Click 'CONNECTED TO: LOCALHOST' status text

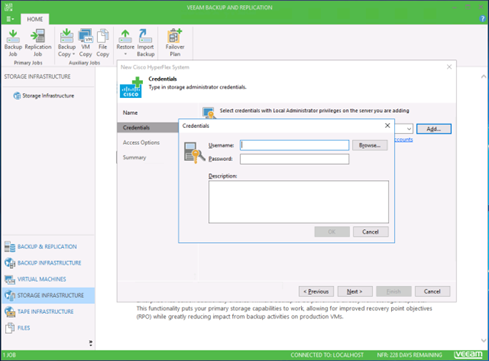tap(327, 355)
